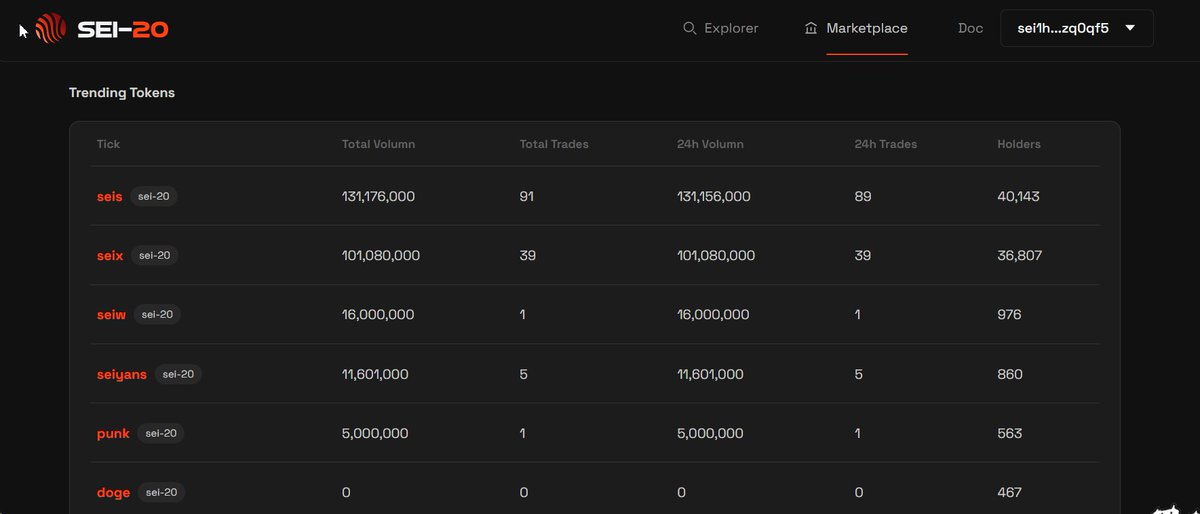Select seix holders count 36,807

tap(1019, 256)
